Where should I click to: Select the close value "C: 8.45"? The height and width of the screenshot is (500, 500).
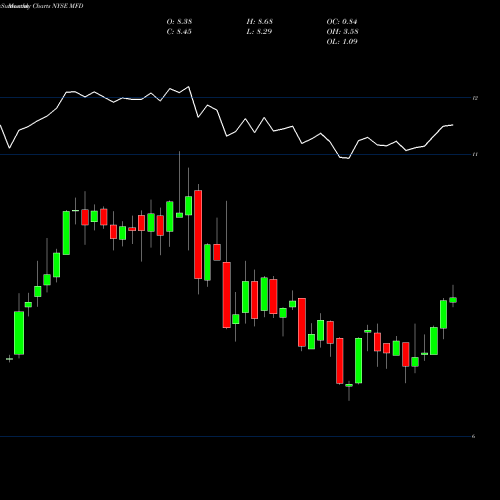point(179,32)
